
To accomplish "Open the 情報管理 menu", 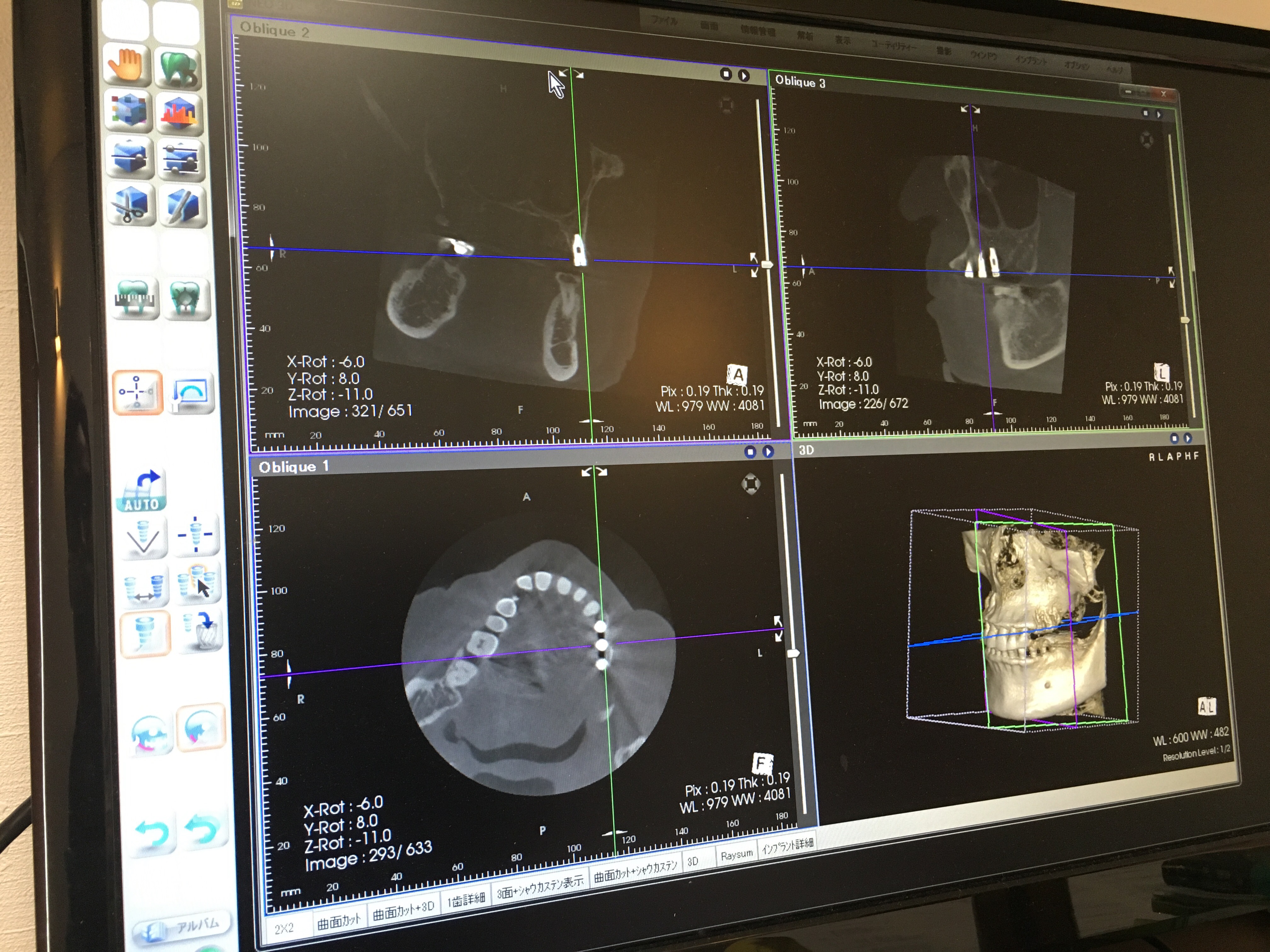I will 758,31.
